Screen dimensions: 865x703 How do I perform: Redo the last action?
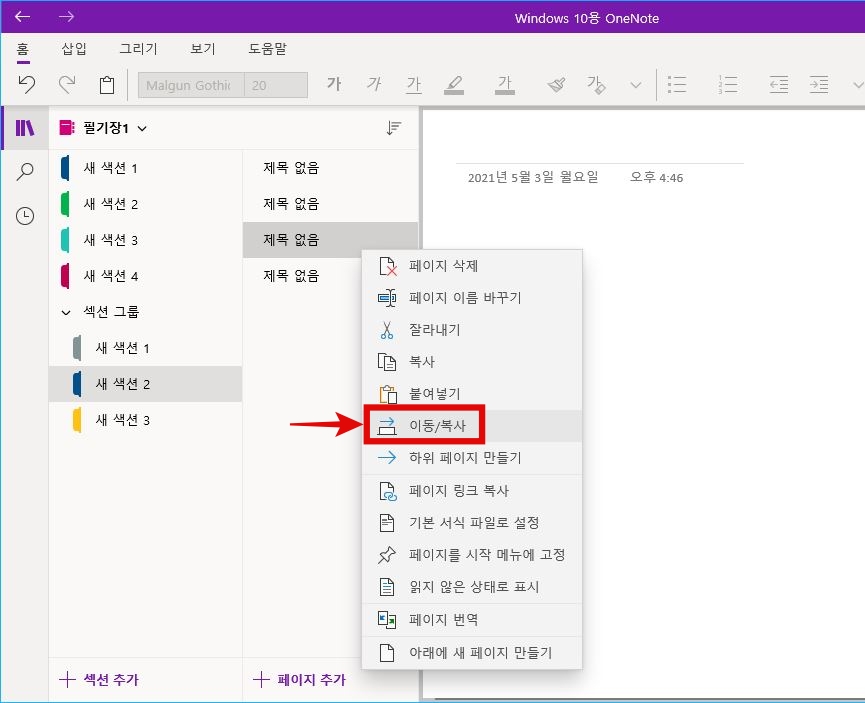click(67, 84)
